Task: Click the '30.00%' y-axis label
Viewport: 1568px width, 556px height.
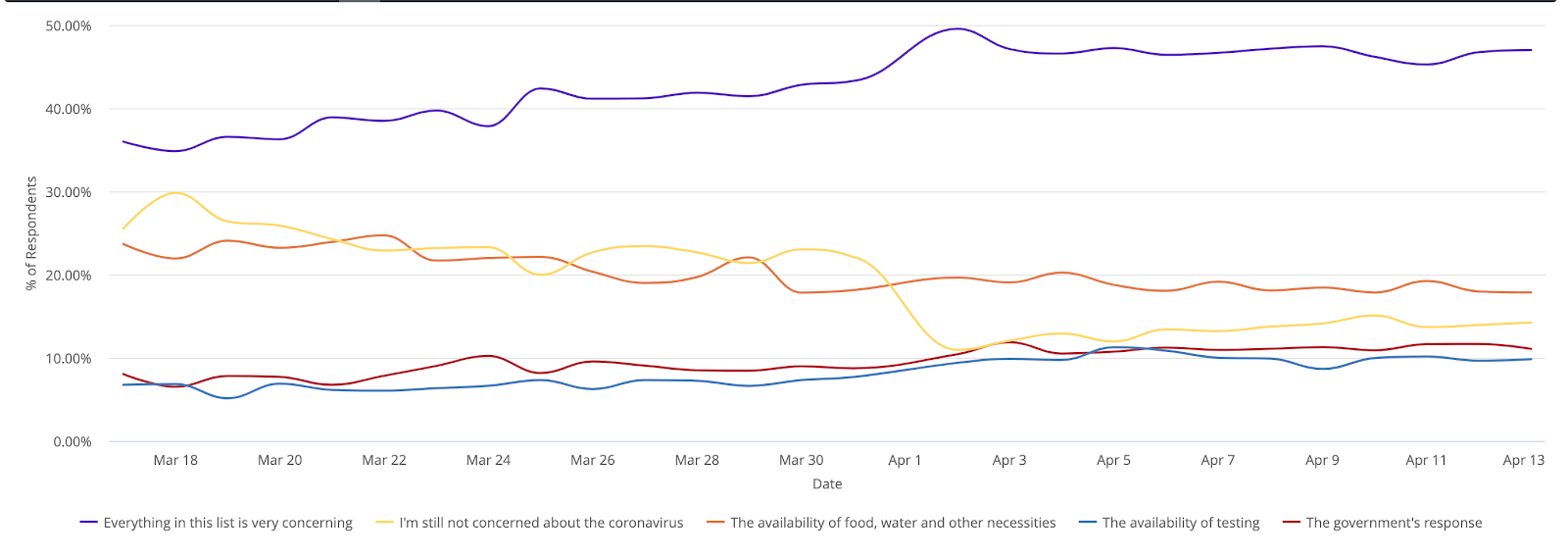Action: click(69, 192)
